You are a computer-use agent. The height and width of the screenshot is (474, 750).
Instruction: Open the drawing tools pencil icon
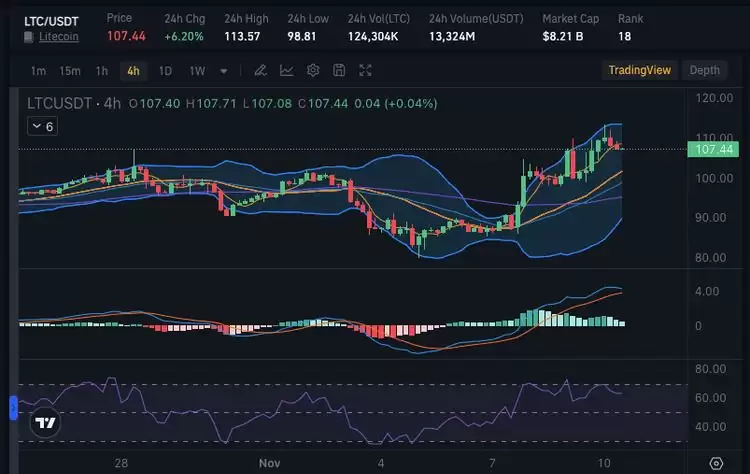[260, 71]
